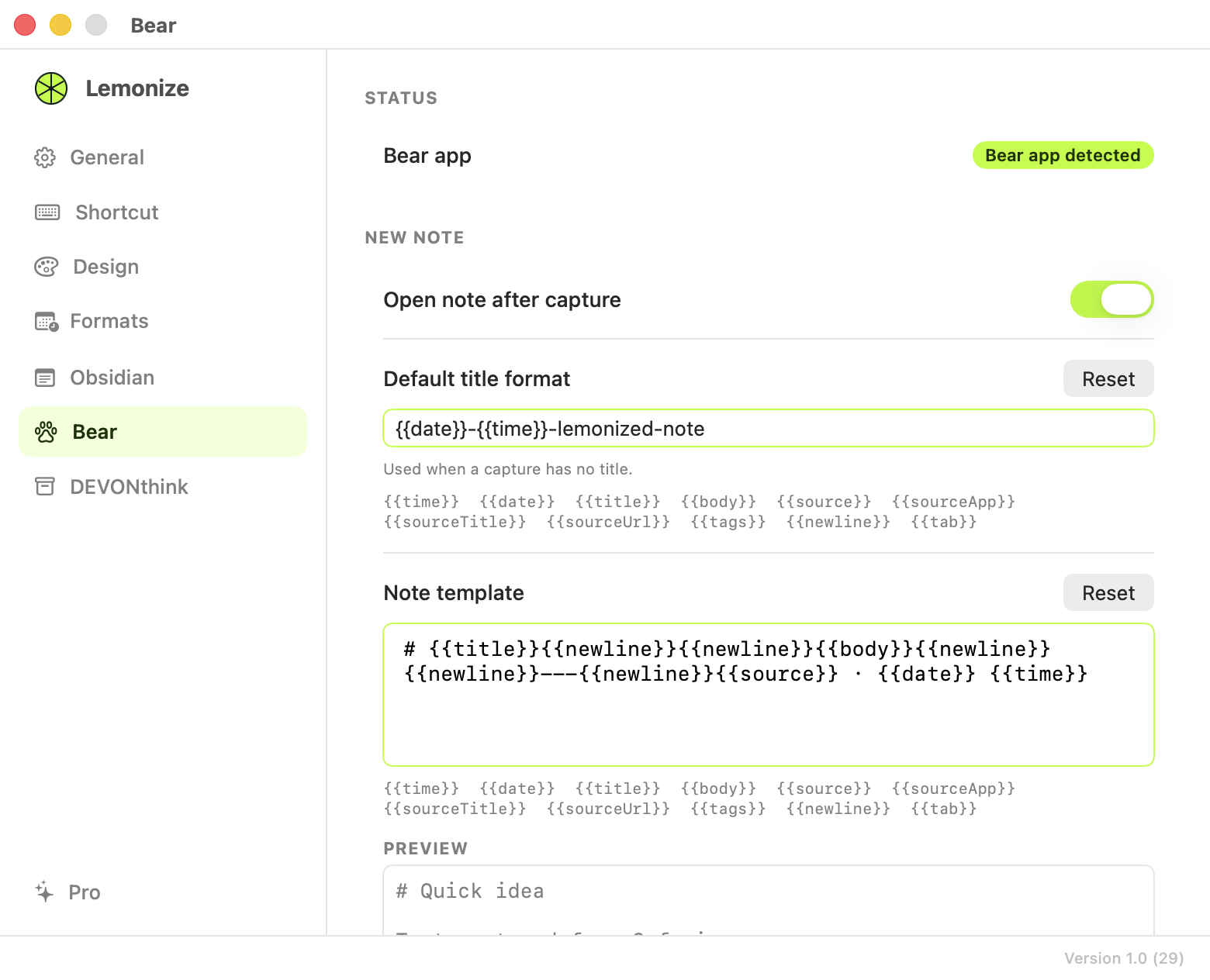Click the Shortcut keyboard icon
Image resolution: width=1210 pixels, height=980 pixels.
[47, 212]
